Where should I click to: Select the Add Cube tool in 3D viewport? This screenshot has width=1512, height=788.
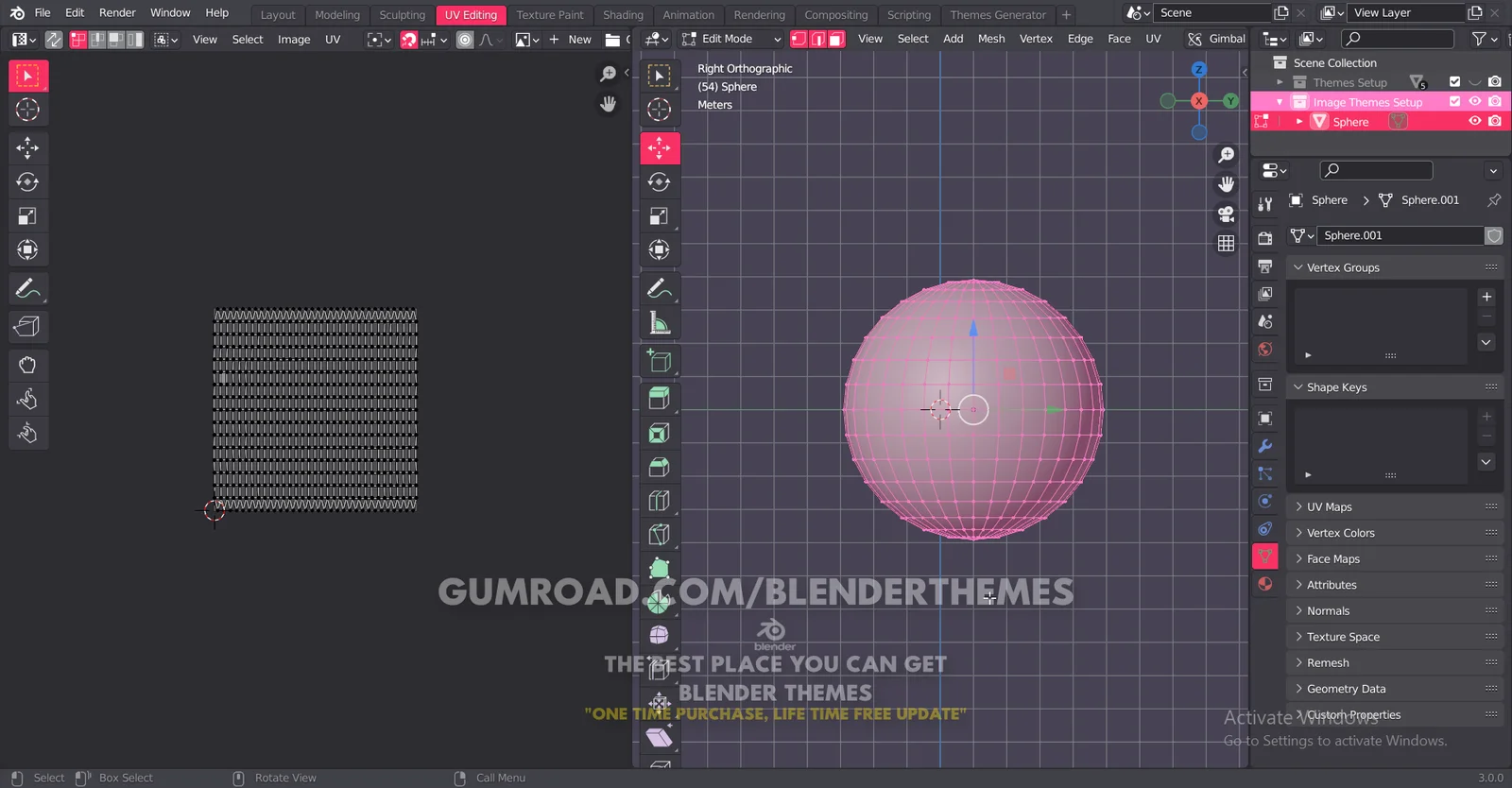[660, 361]
